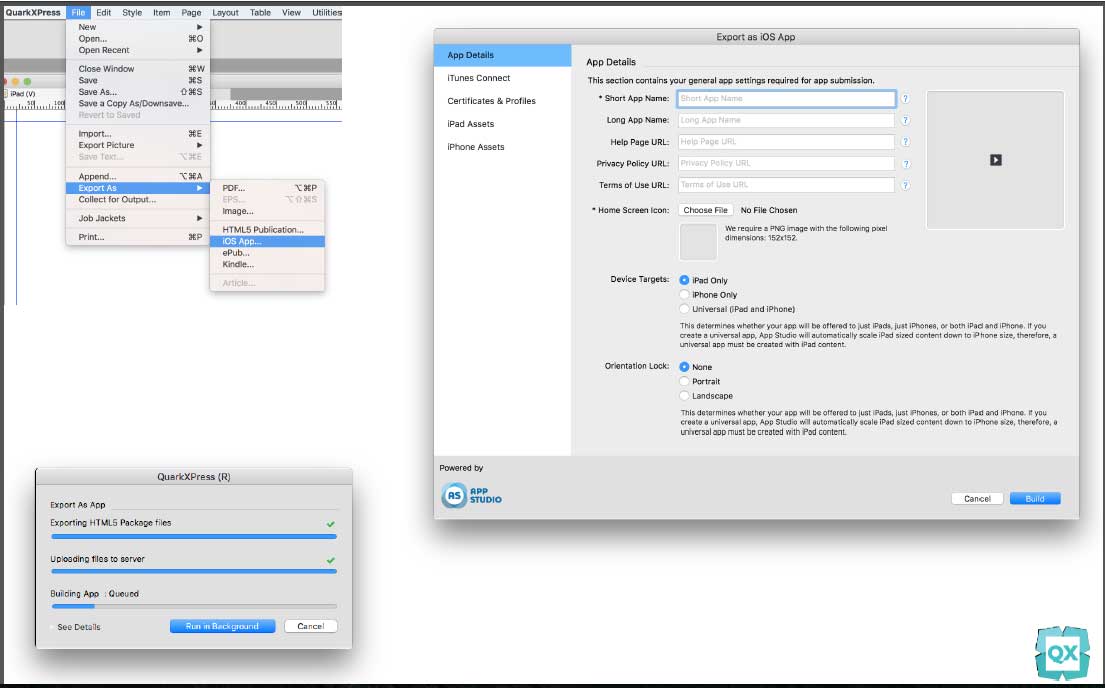Cancel the Export as iOS App dialog

pos(977,498)
